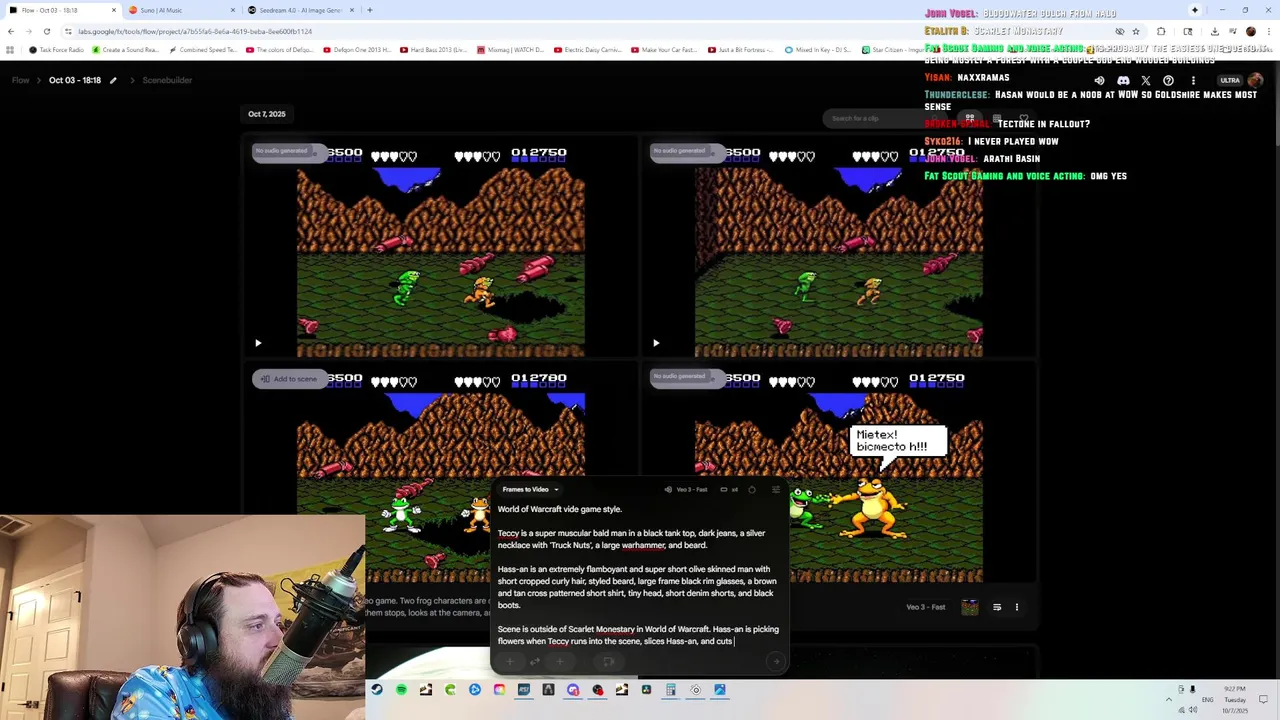Swap first and last frames

[534, 661]
